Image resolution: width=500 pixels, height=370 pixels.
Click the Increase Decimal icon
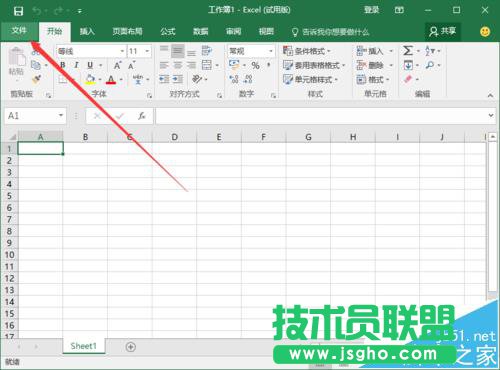point(234,79)
